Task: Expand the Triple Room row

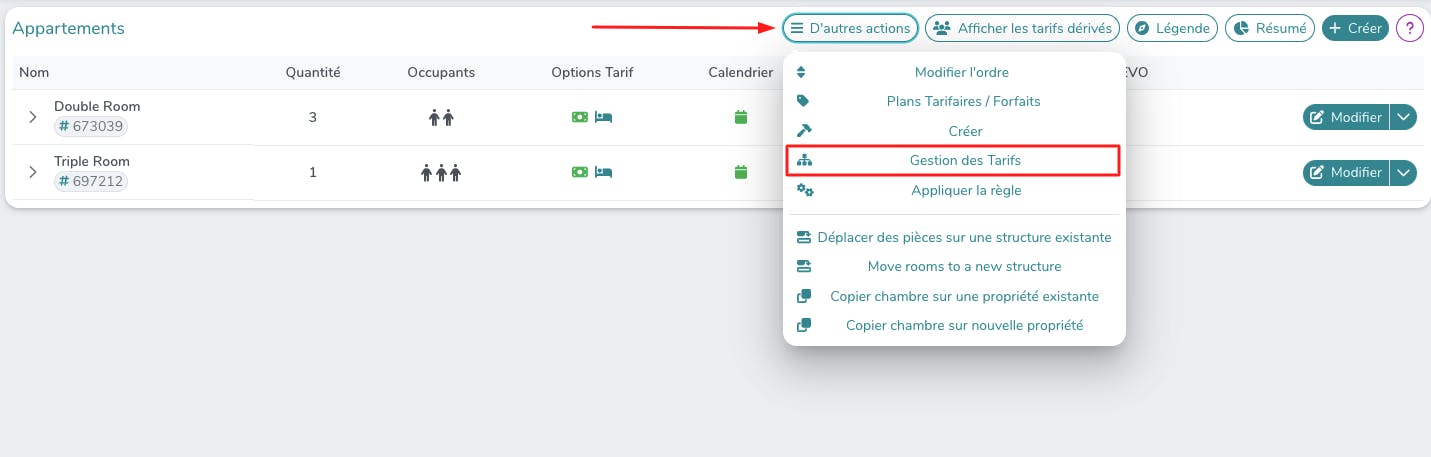Action: 33,172
